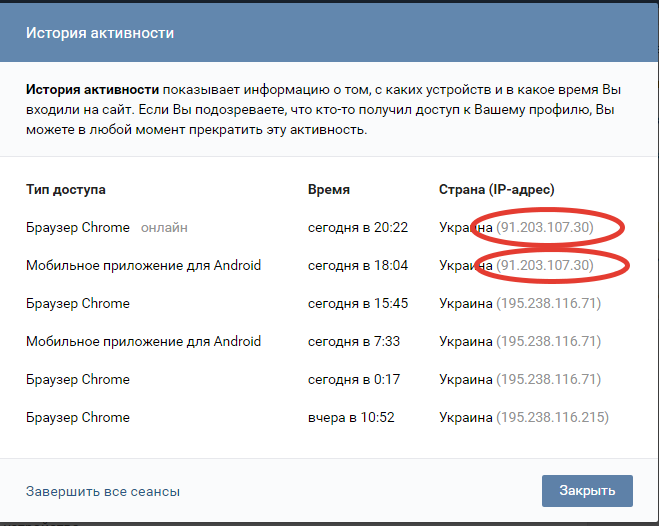Click IP address in the 20:22 session row
This screenshot has height=526, width=659.
(x=545, y=227)
